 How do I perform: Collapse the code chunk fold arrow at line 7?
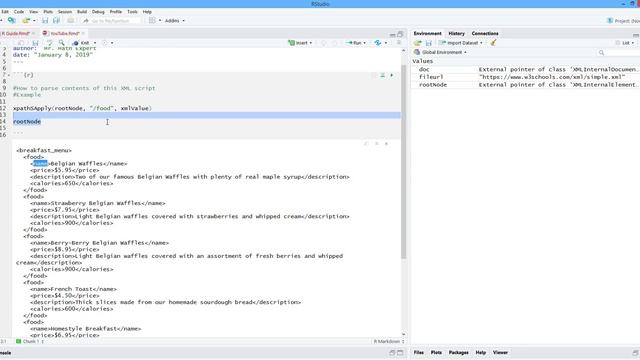click(x=9, y=75)
